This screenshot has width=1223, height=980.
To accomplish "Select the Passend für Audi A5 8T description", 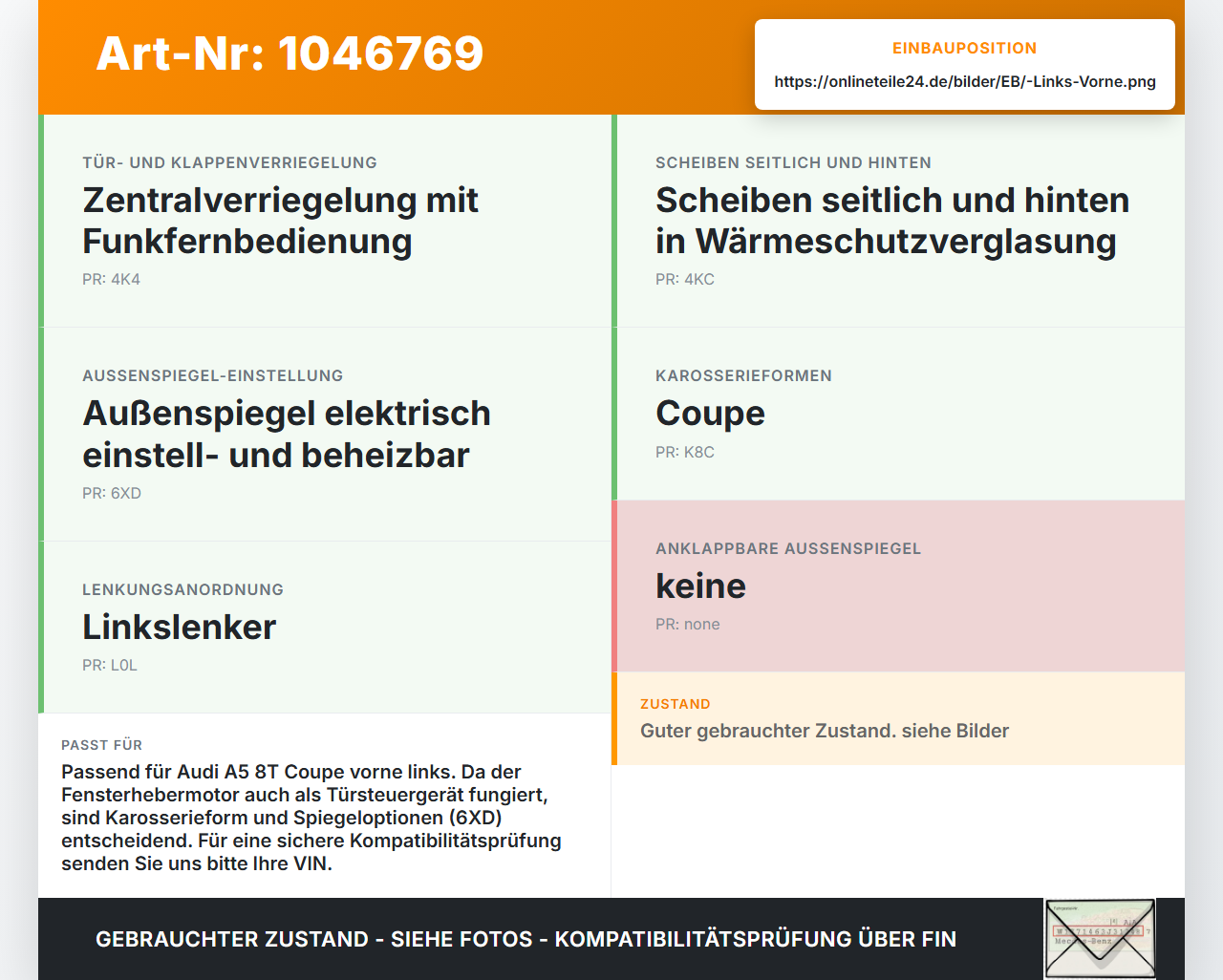I will coord(311,818).
